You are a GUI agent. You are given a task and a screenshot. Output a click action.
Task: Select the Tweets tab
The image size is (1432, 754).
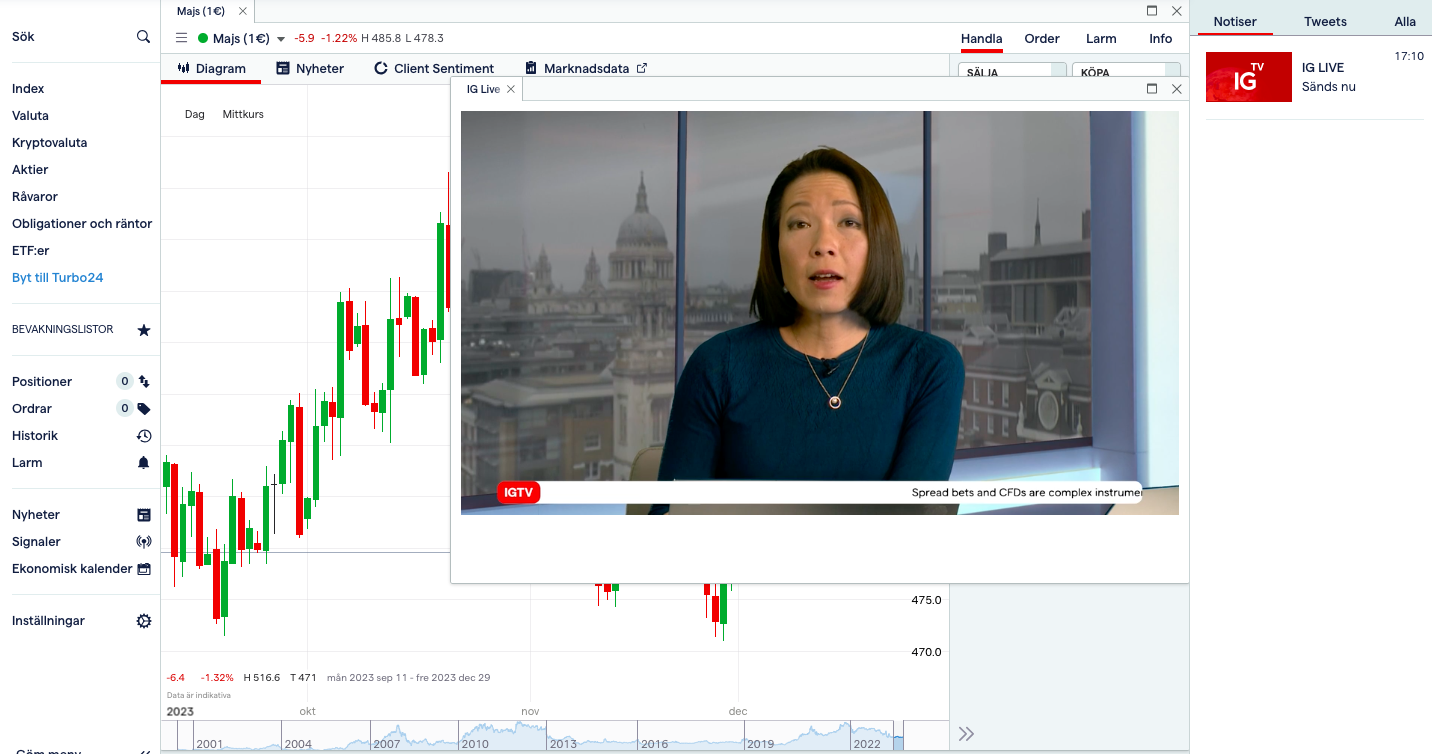[1325, 22]
